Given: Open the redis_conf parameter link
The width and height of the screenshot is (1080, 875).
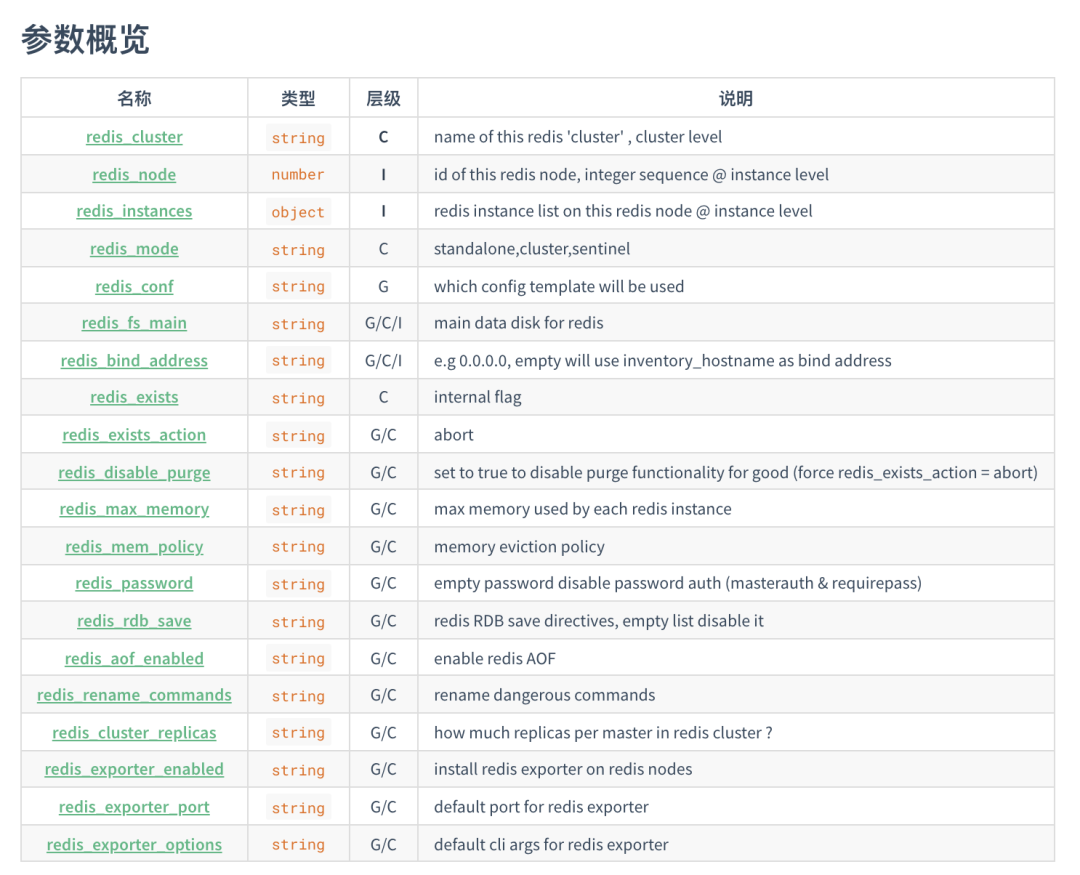Looking at the screenshot, I should pos(134,286).
